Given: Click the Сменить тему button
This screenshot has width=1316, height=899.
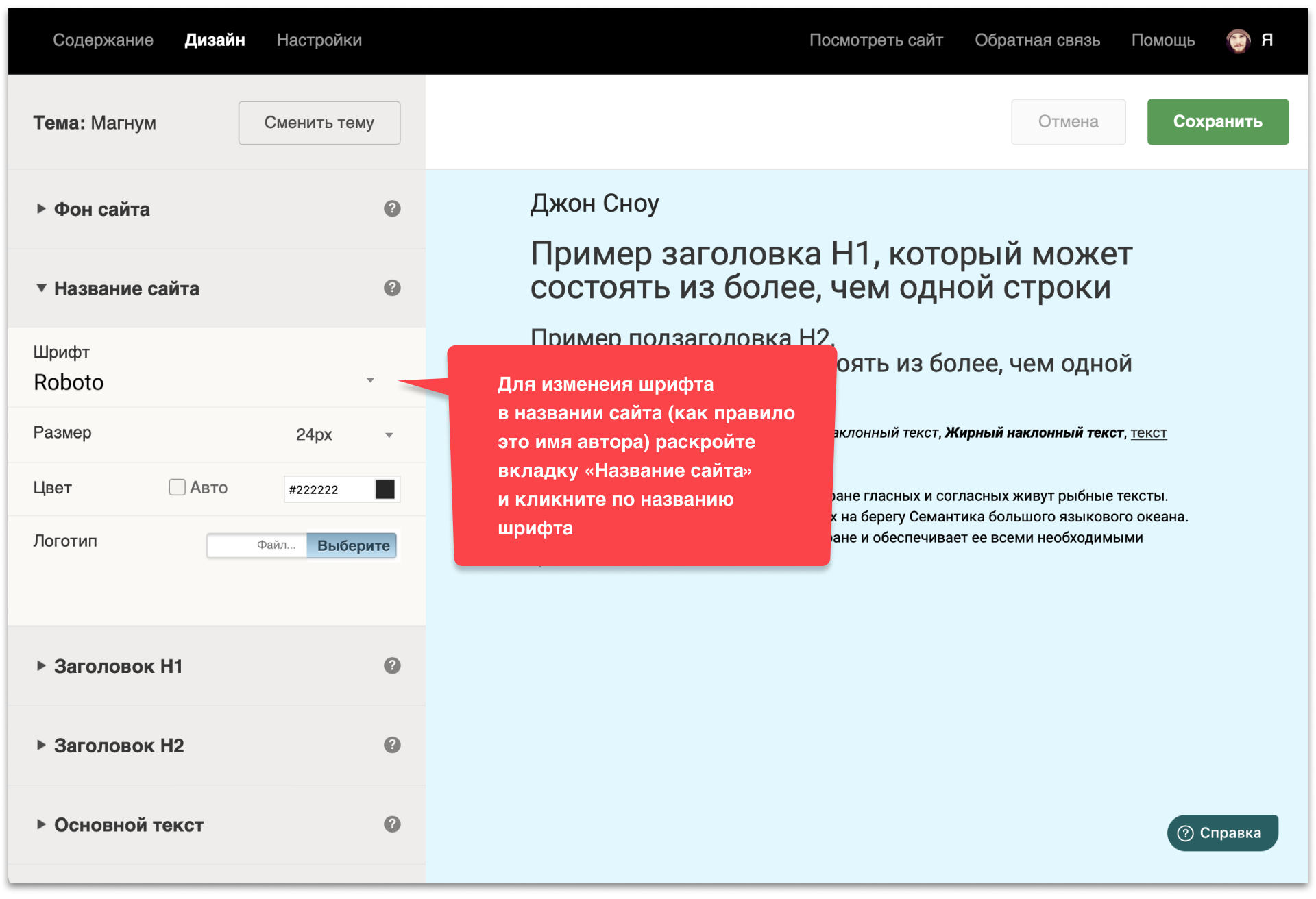Looking at the screenshot, I should (319, 123).
